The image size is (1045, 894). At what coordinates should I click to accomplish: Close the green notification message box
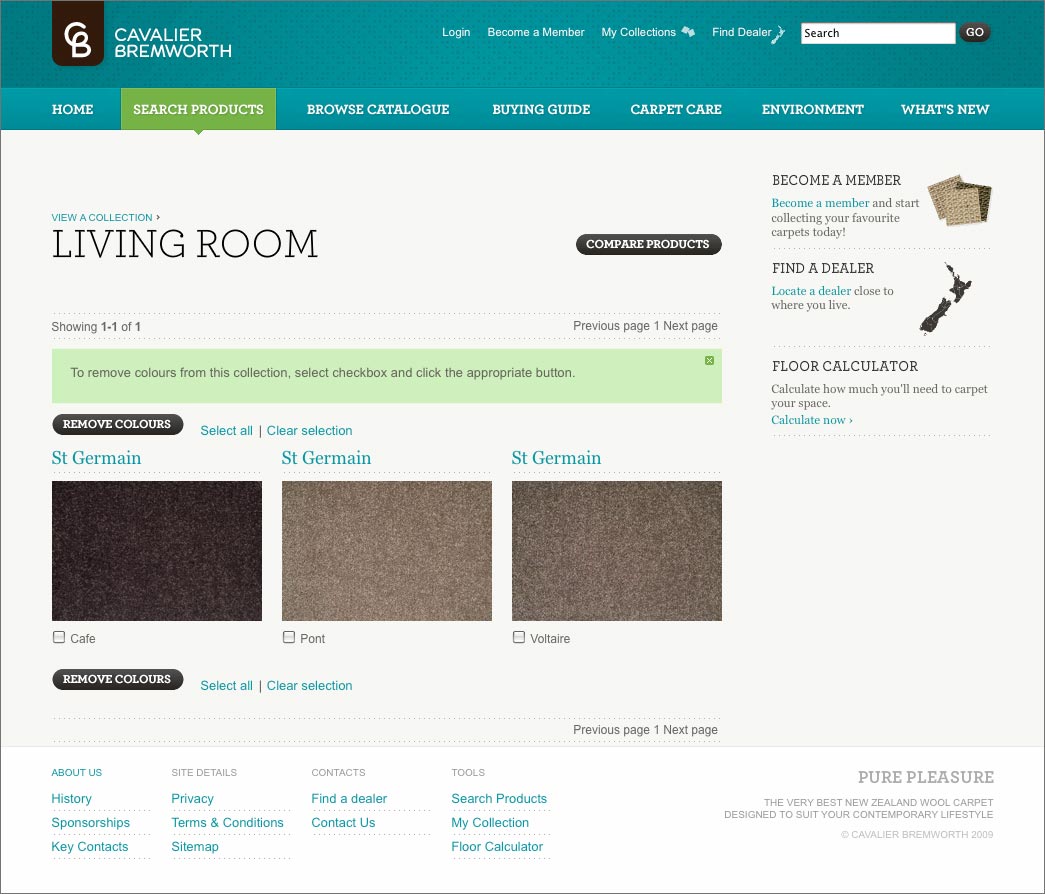tap(709, 360)
